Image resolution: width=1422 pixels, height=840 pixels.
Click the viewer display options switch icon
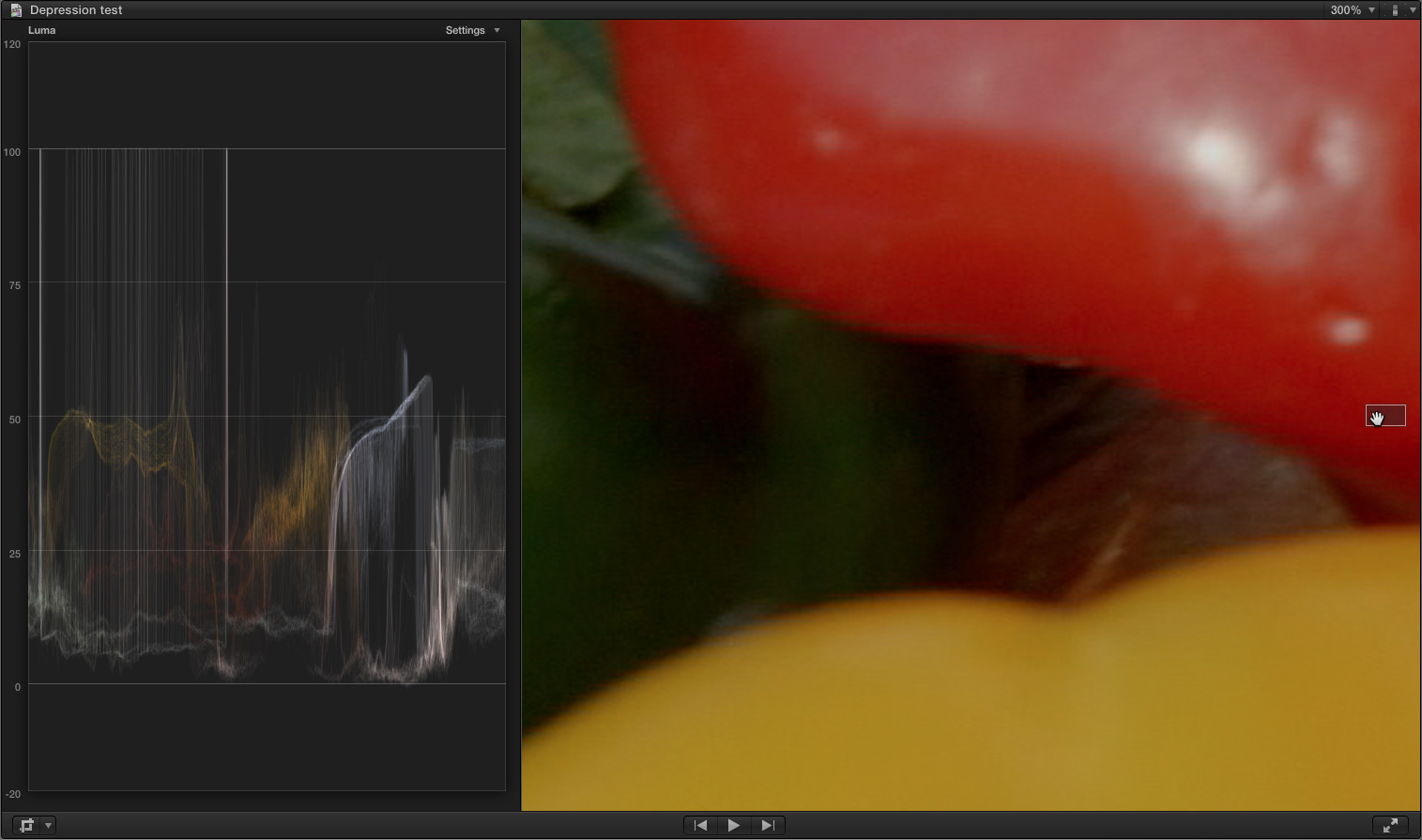pyautogui.click(x=1395, y=10)
